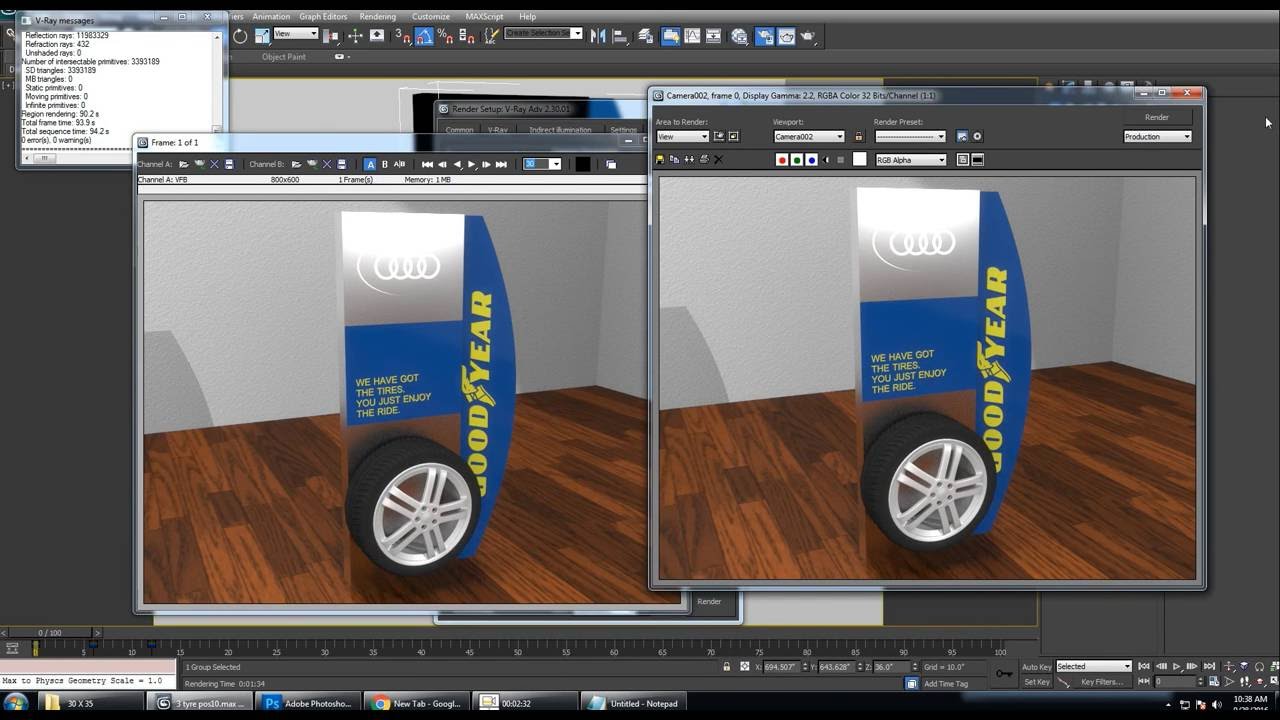
Task: Open the Help menu
Action: click(527, 16)
